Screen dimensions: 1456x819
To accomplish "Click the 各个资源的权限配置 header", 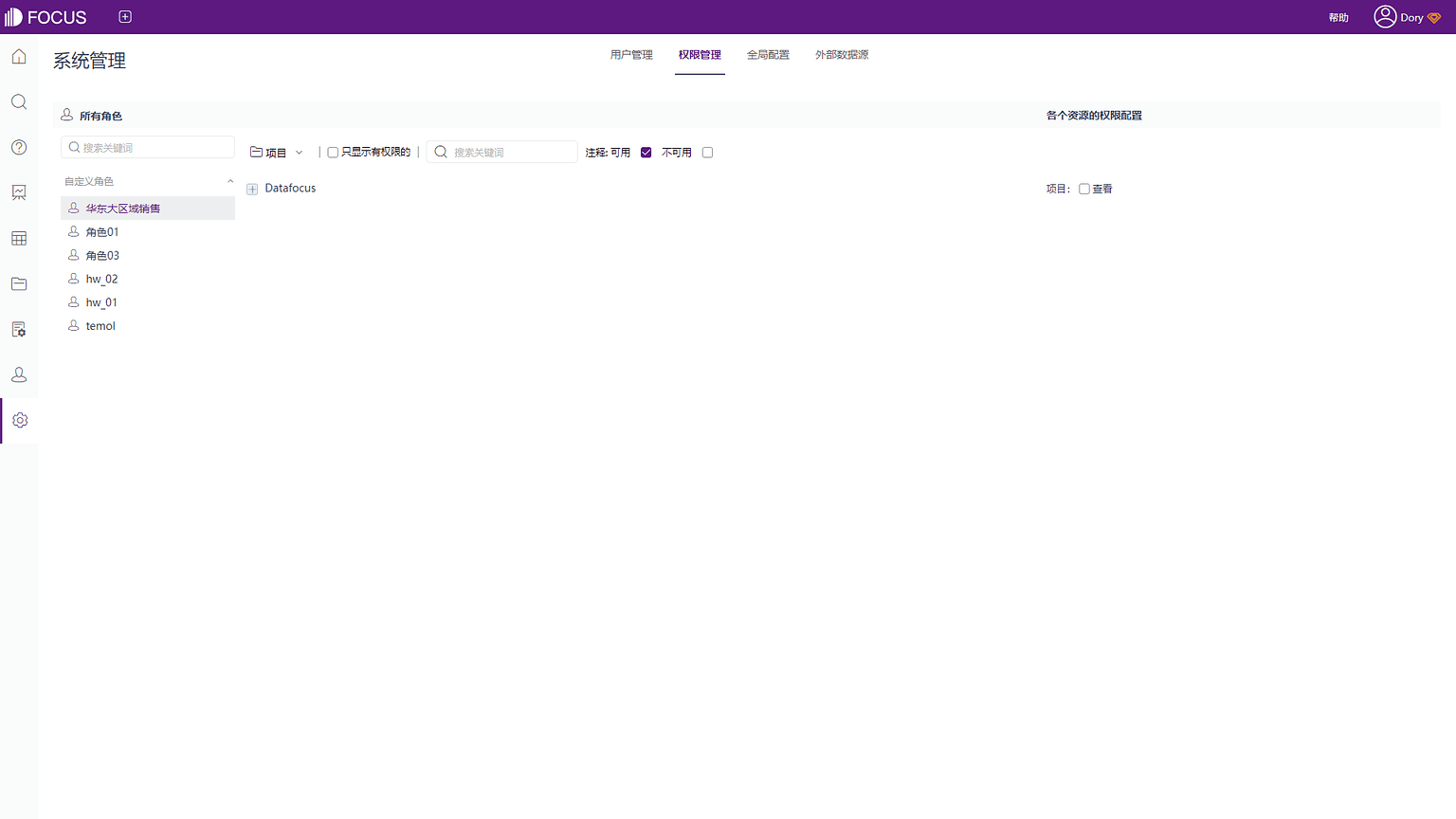I will pyautogui.click(x=1094, y=116).
